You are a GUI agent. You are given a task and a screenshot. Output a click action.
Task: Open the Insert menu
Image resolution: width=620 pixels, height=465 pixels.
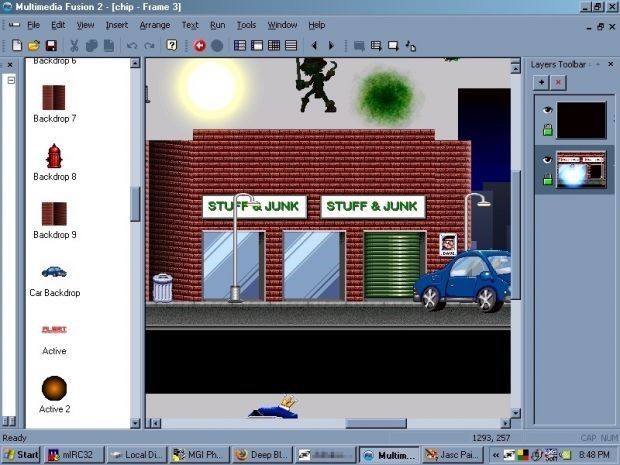116,24
